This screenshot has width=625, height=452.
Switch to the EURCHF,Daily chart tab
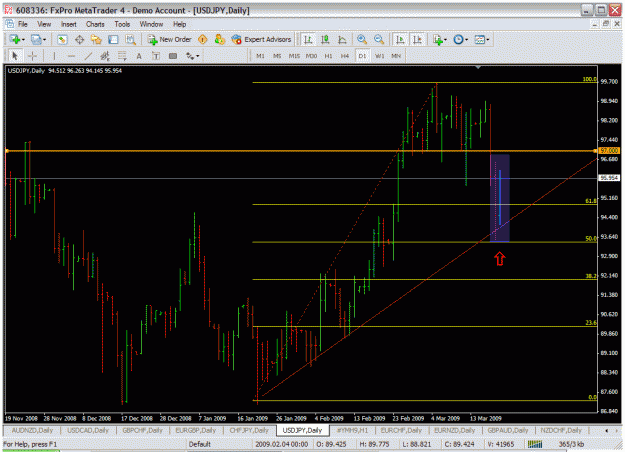pyautogui.click(x=401, y=430)
